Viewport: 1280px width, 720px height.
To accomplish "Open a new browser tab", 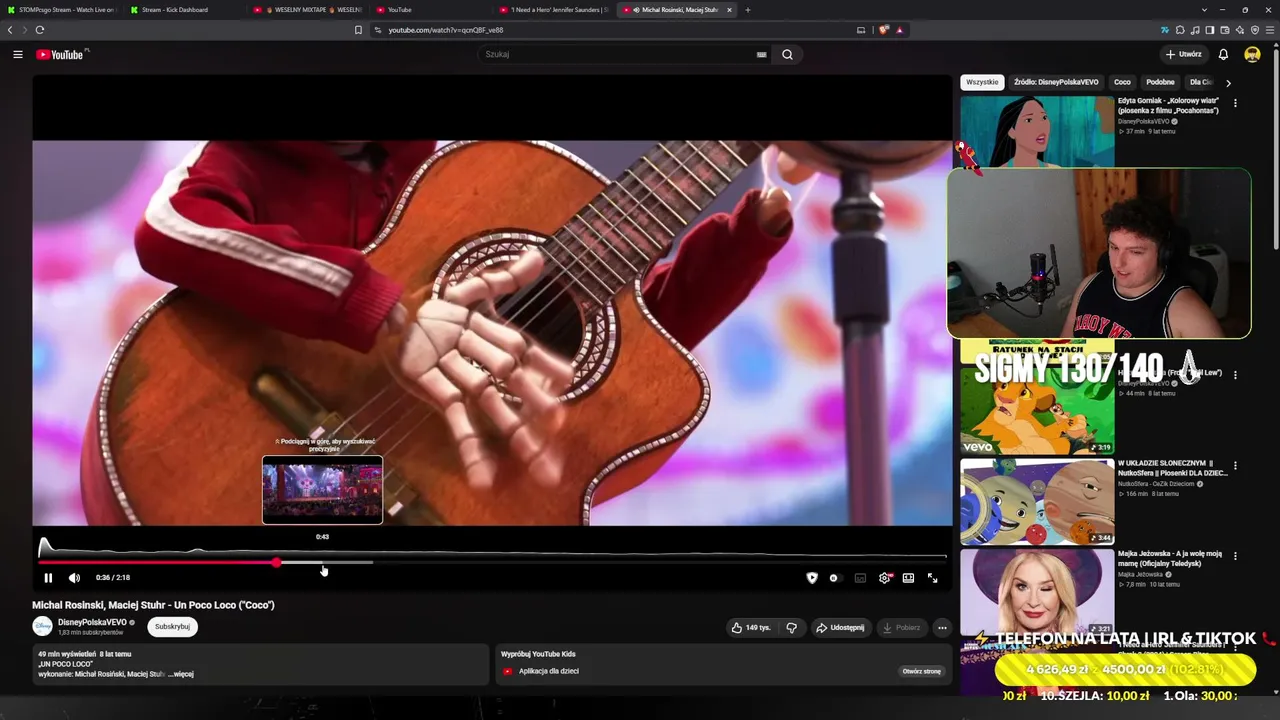I will tap(748, 10).
